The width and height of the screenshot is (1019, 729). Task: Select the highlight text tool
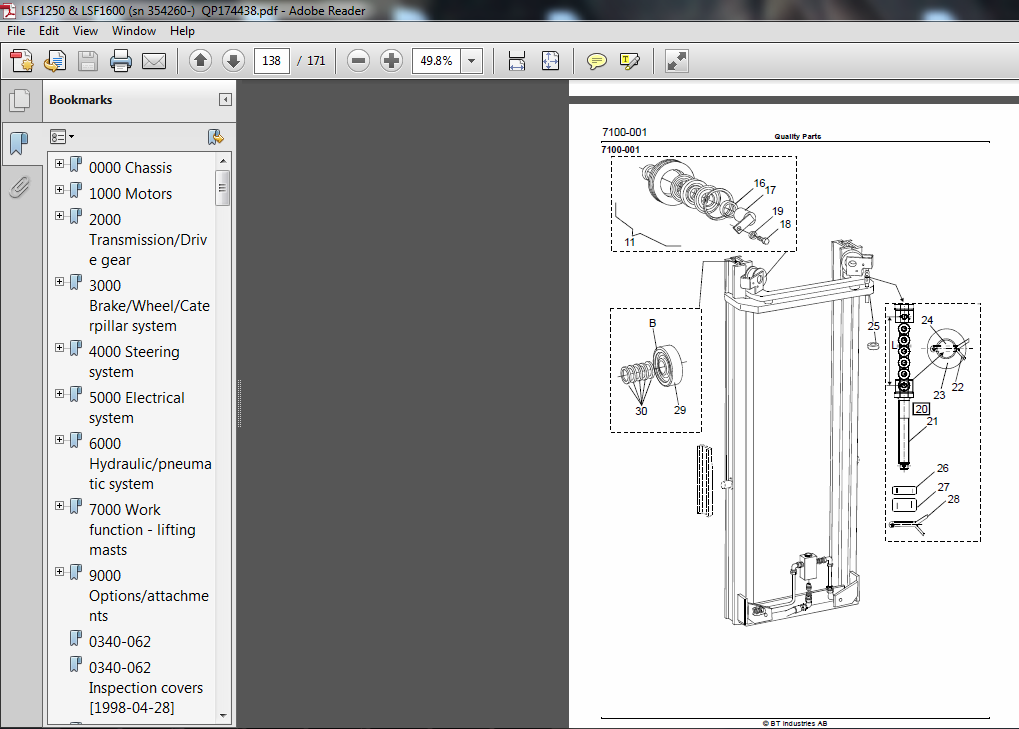tap(629, 61)
